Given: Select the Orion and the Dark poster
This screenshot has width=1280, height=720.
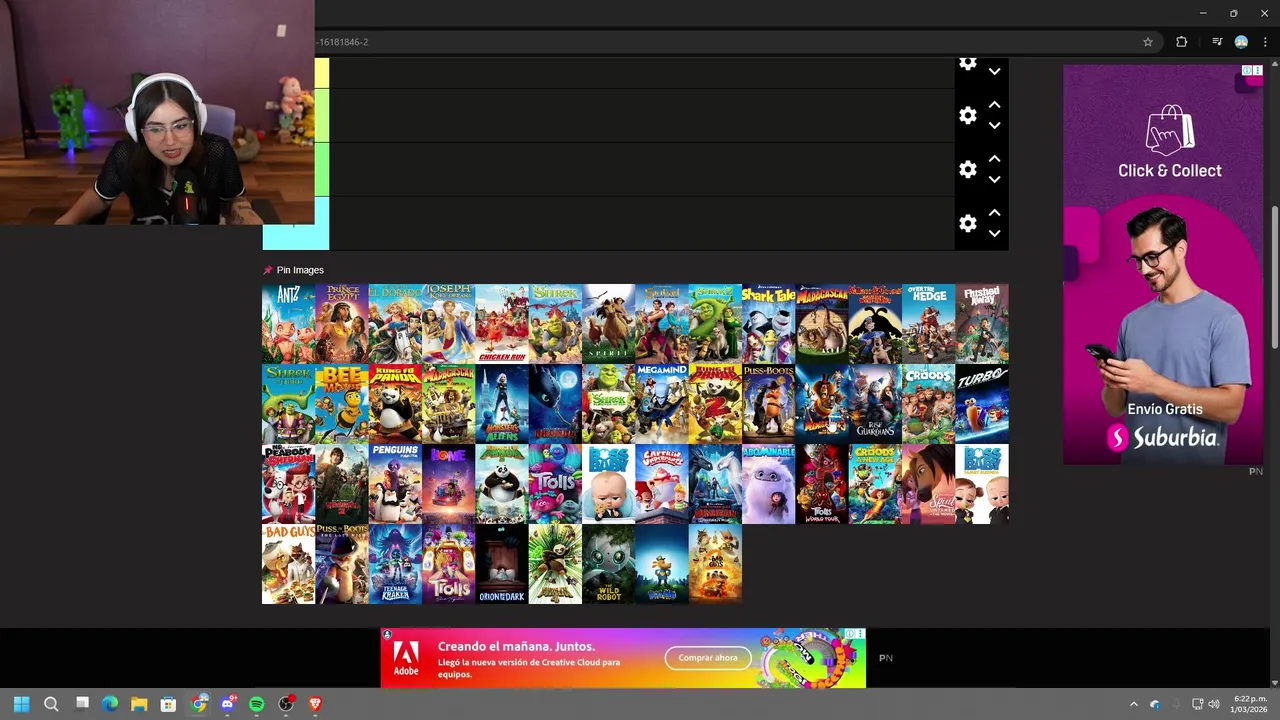Looking at the screenshot, I should point(502,563).
